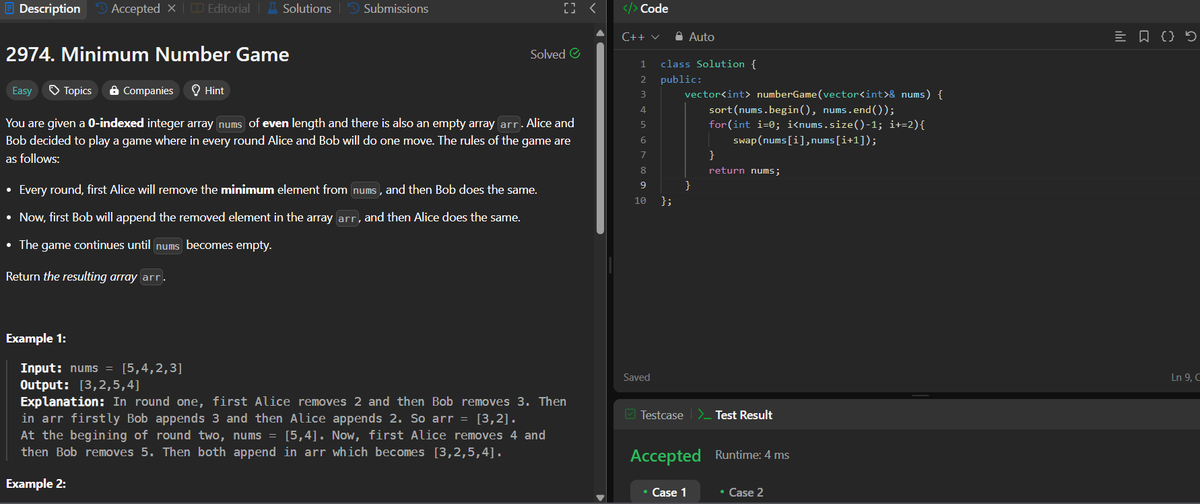The width and height of the screenshot is (1200, 504).
Task: Click the description scrollbar down arrow
Action: tap(602, 497)
